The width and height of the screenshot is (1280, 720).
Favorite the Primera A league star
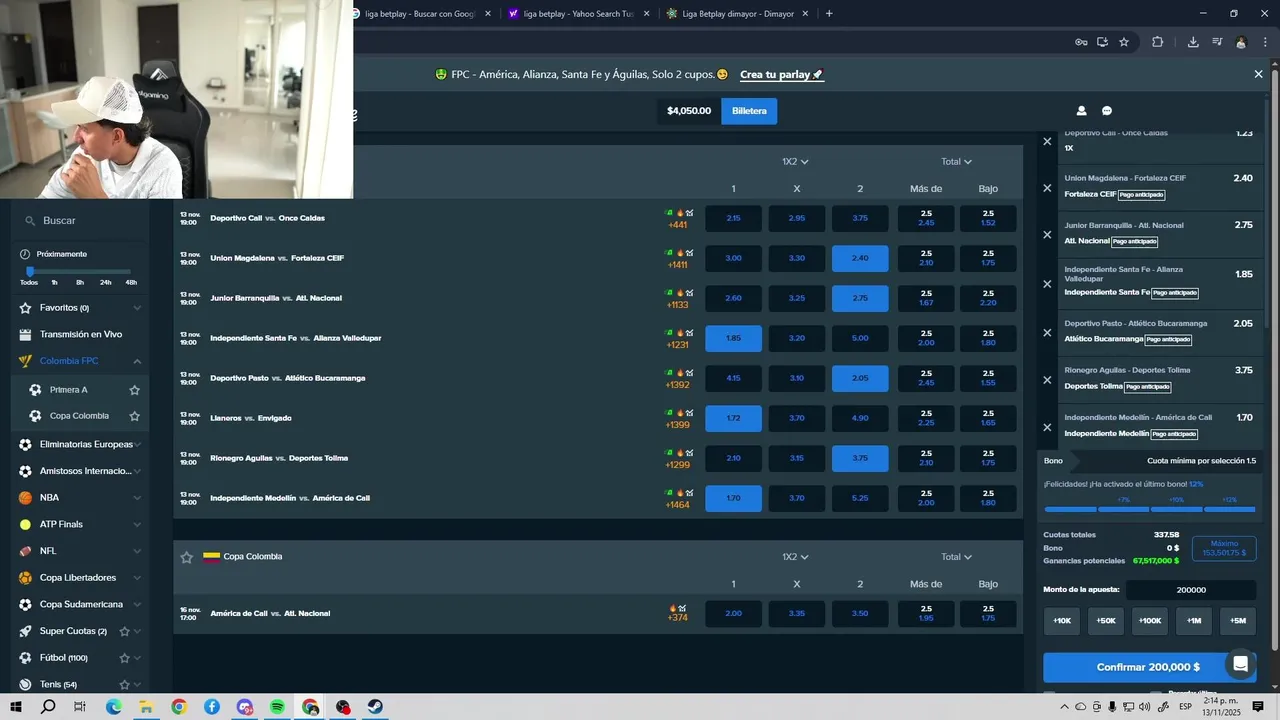(134, 390)
